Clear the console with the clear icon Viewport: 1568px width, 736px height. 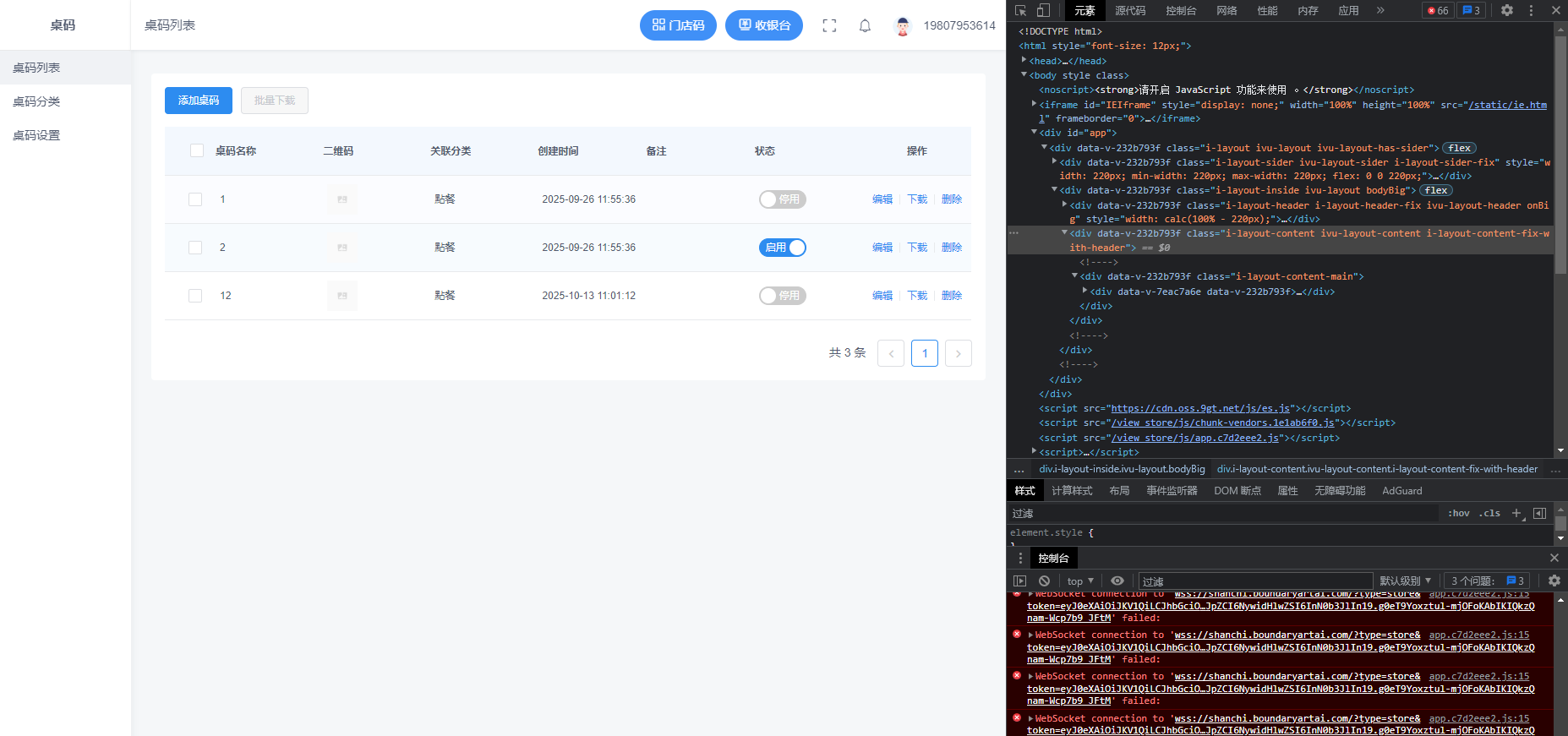[1044, 581]
